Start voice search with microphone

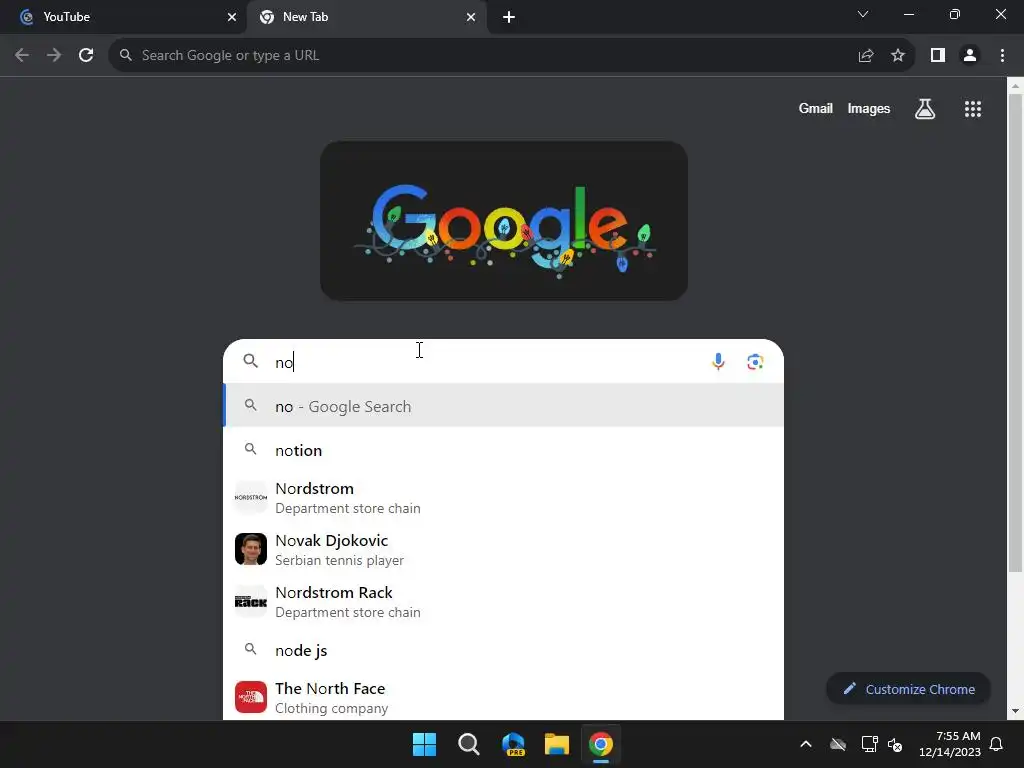(718, 361)
